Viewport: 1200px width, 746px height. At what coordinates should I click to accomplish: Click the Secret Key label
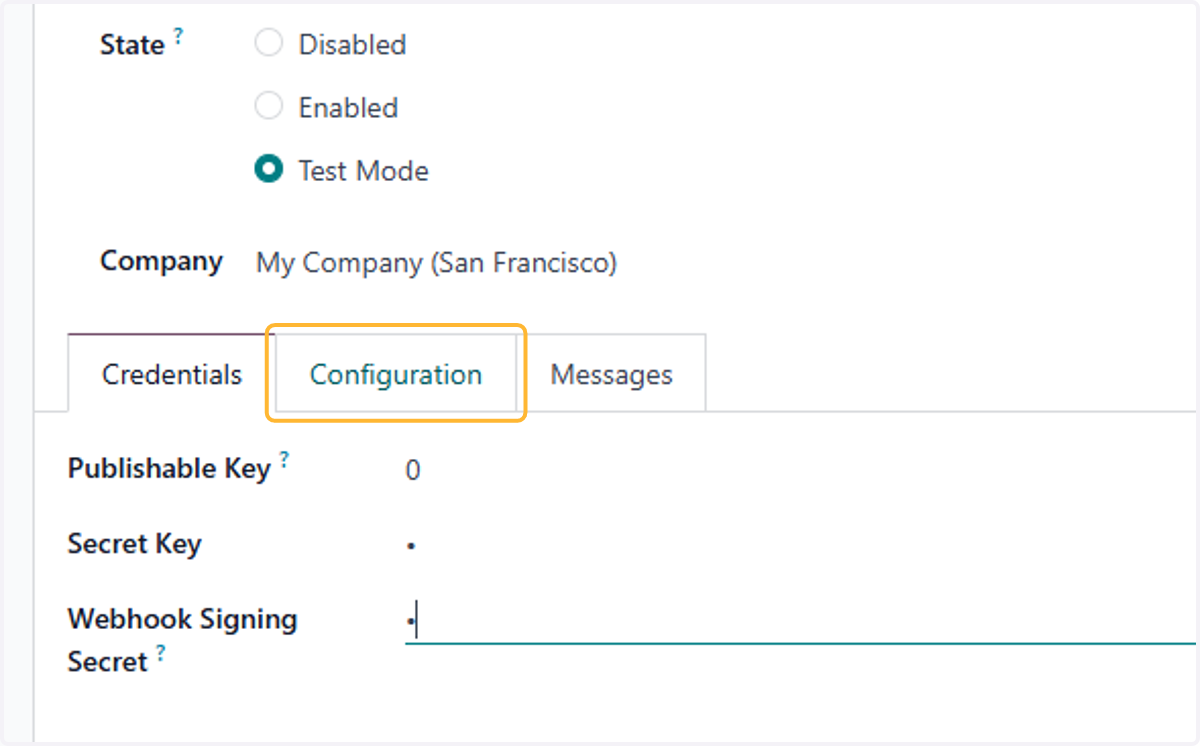134,544
